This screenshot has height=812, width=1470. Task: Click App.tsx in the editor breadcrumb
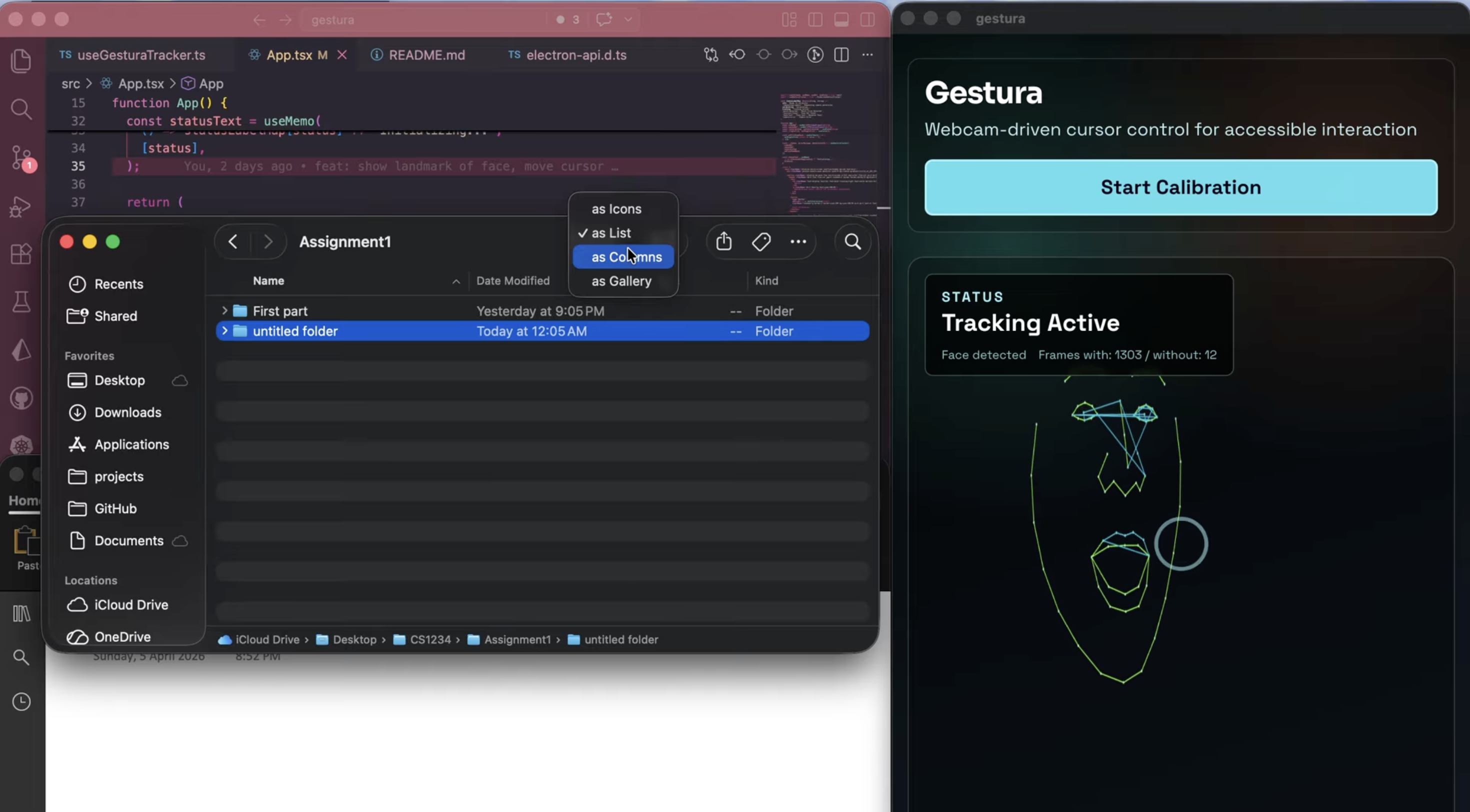click(132, 84)
